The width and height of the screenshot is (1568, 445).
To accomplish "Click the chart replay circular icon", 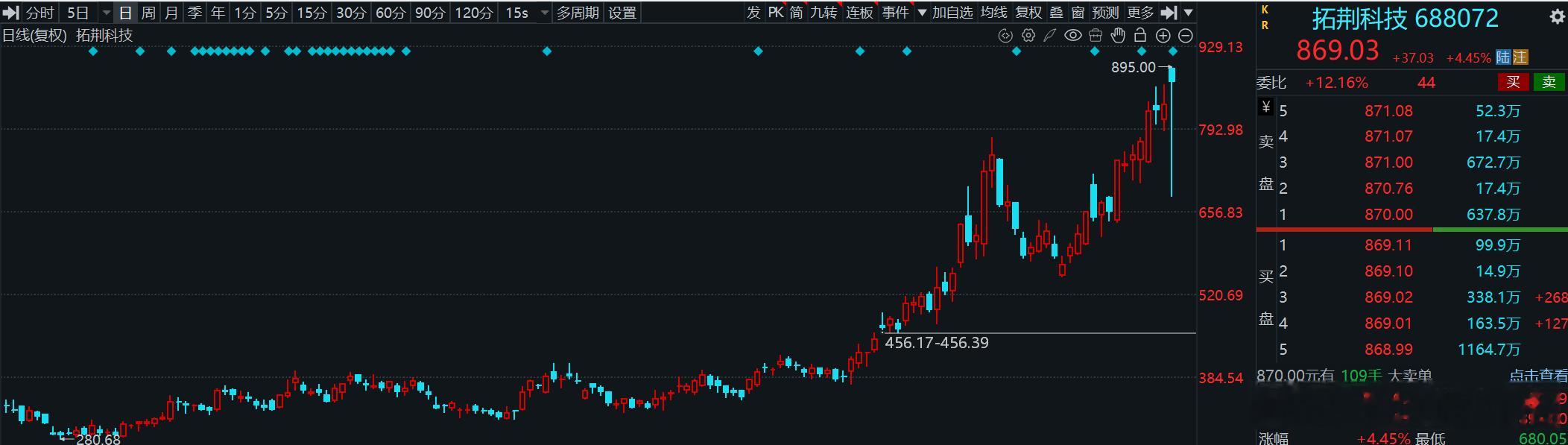I will 1005,35.
